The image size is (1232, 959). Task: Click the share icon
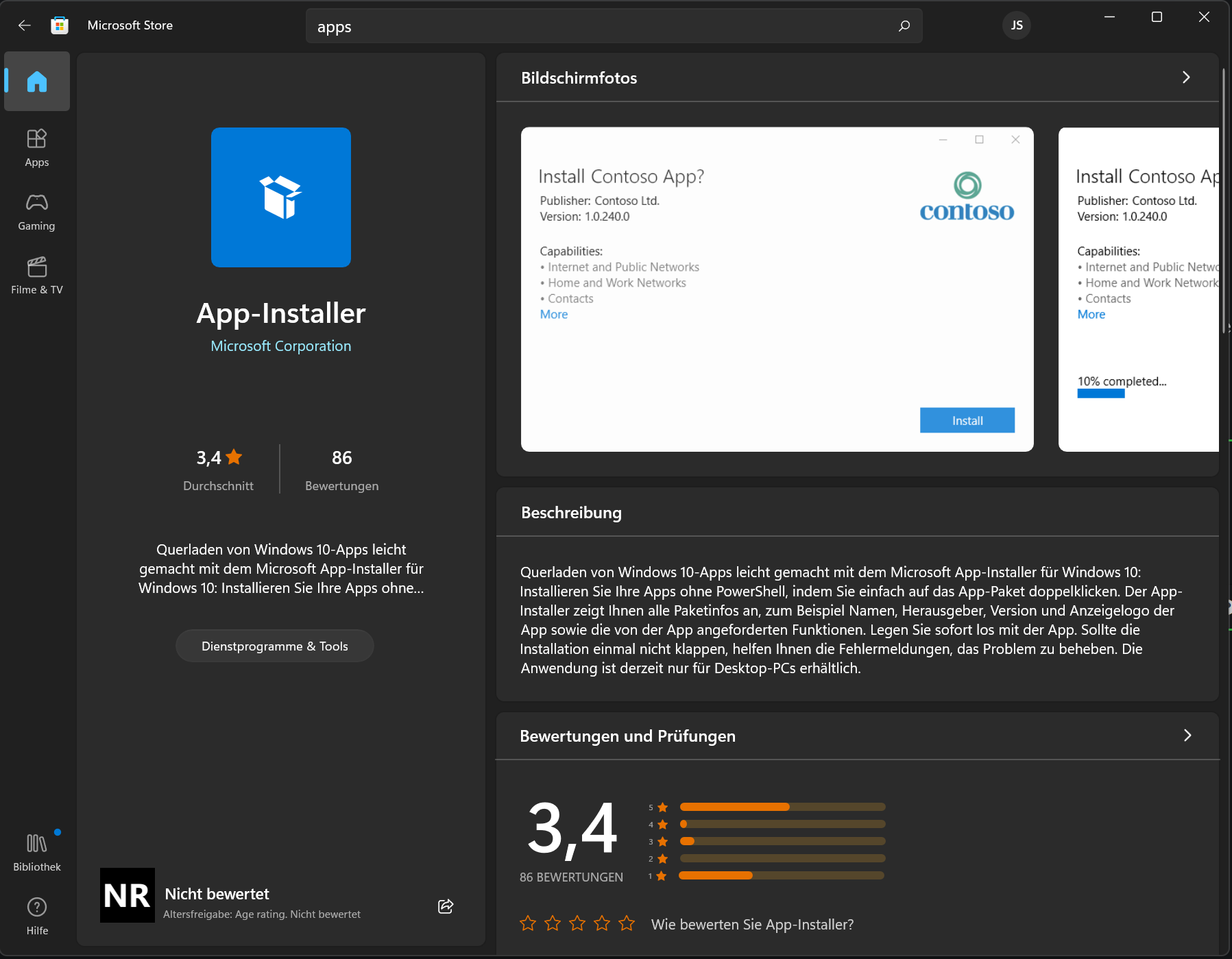[446, 906]
